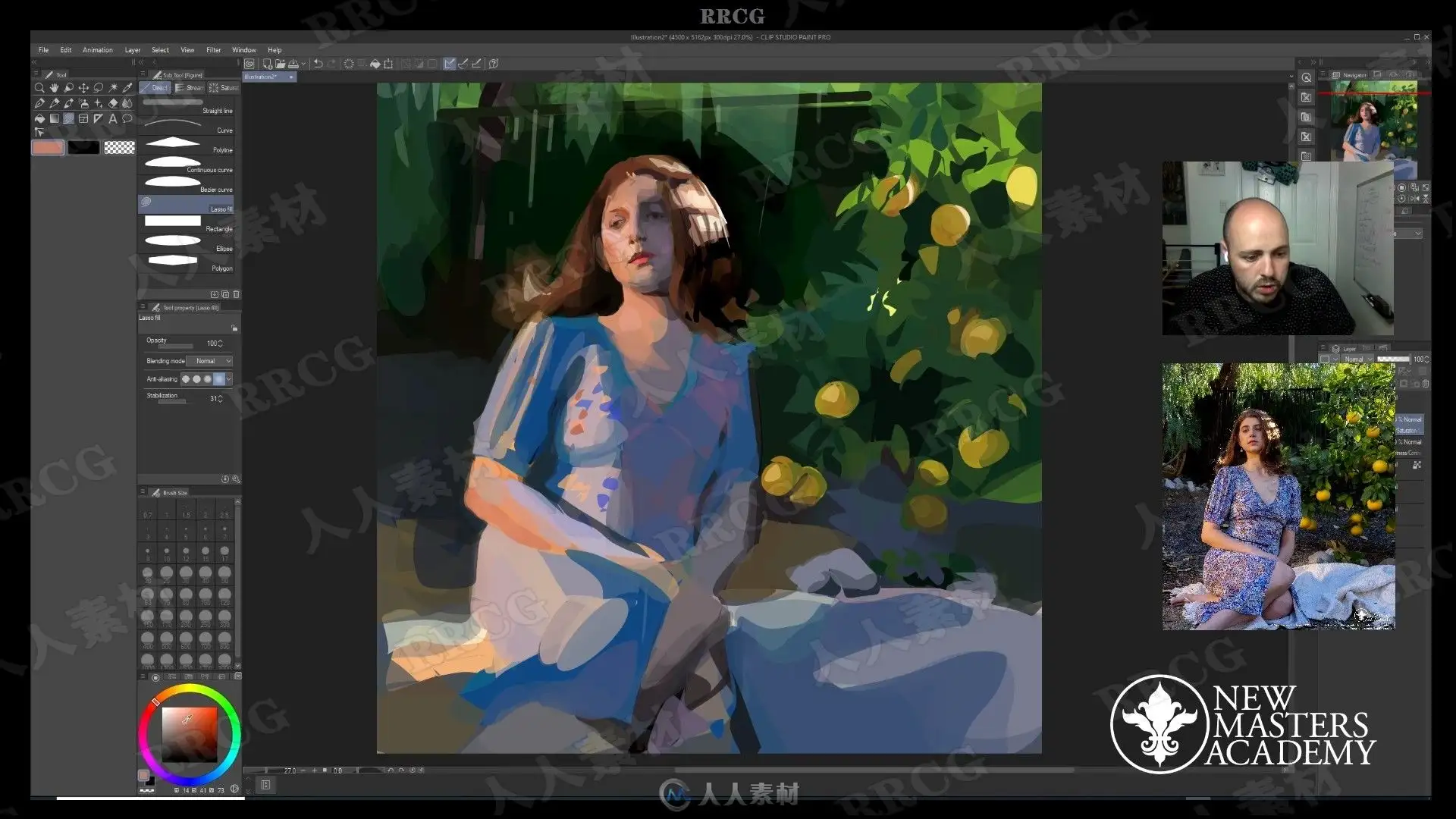
Task: Select the Balloon tool
Action: pos(127,118)
